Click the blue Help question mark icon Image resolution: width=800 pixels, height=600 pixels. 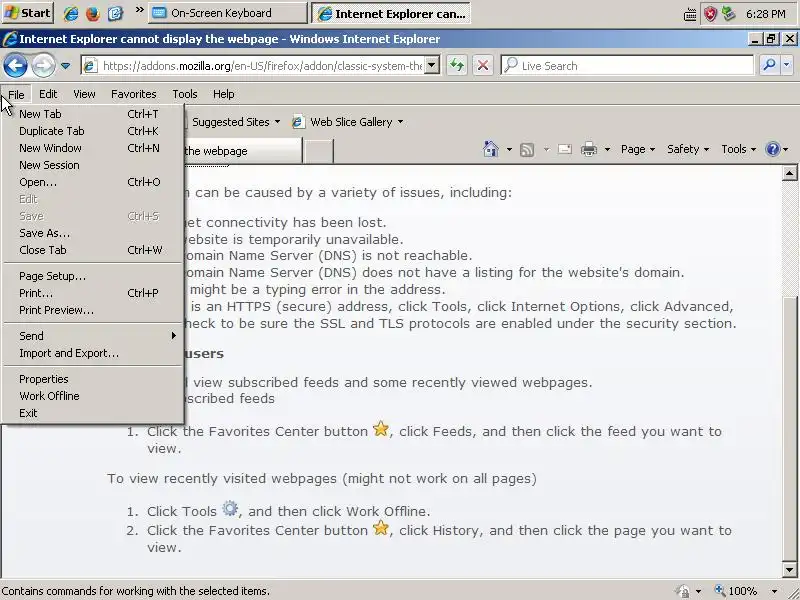pyautogui.click(x=772, y=149)
